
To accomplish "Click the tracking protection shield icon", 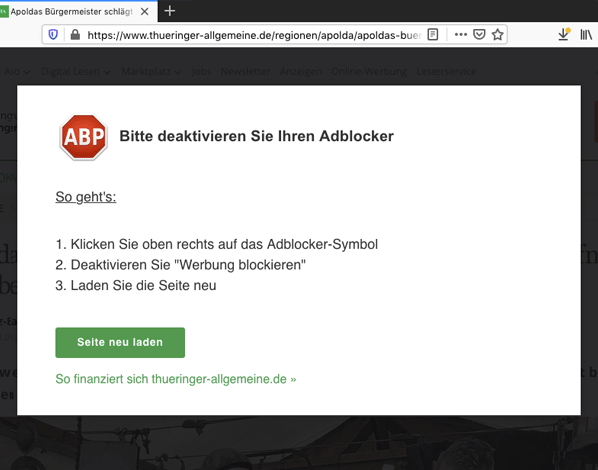I will coord(53,35).
